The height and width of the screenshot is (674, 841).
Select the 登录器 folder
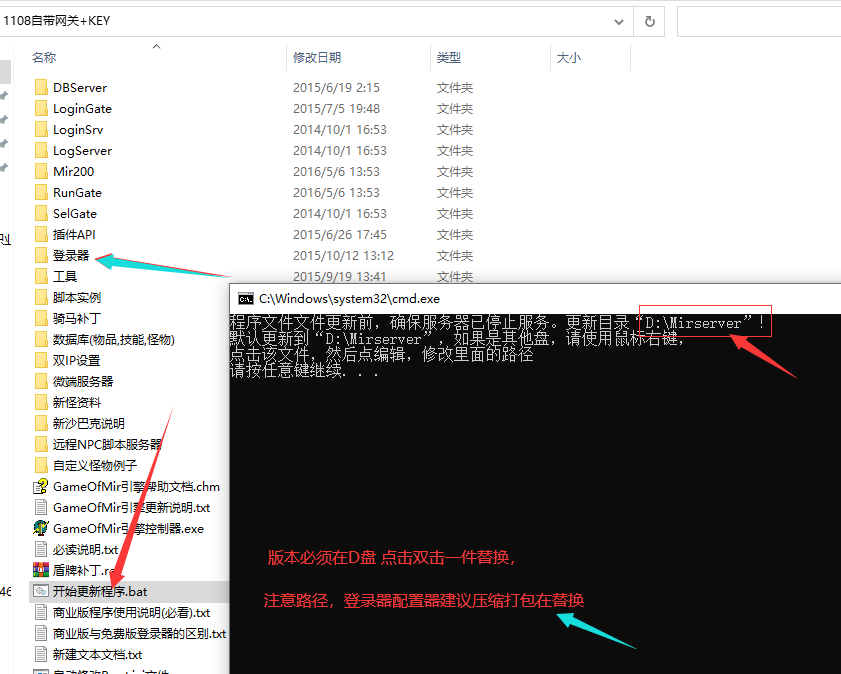pyautogui.click(x=70, y=256)
